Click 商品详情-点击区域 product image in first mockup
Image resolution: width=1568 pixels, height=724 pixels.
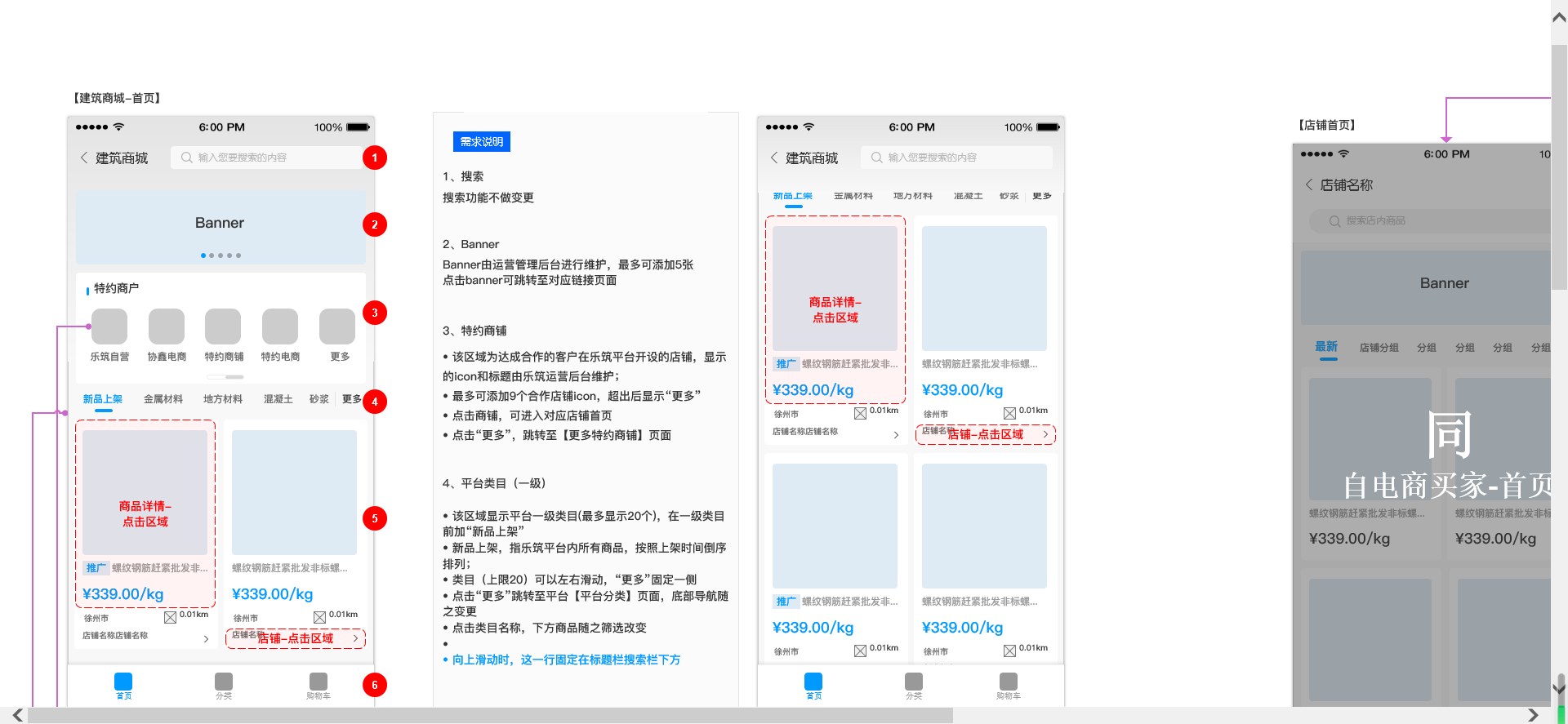pos(145,492)
